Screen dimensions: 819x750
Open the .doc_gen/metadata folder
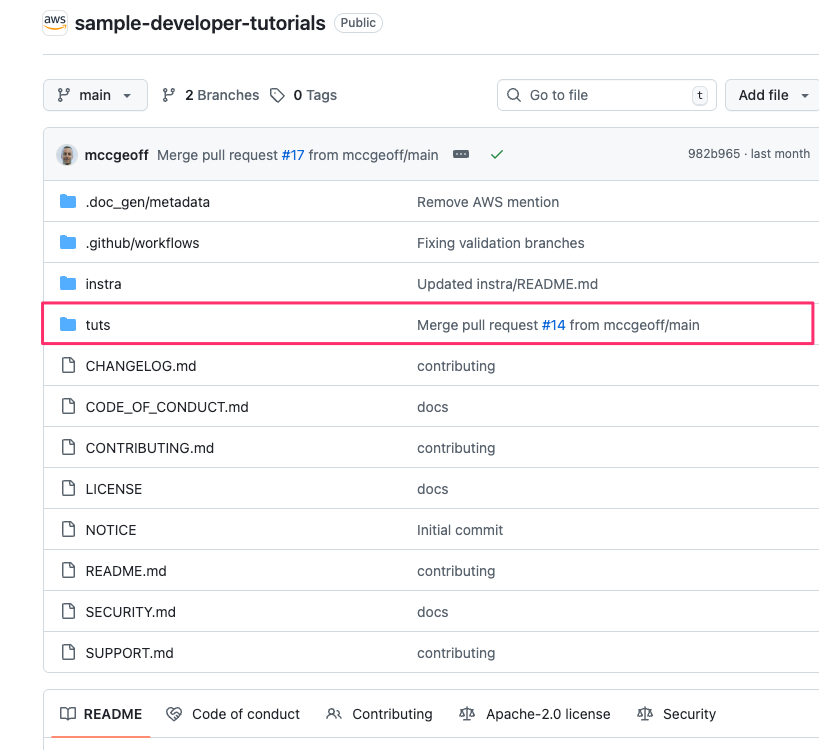coord(148,202)
